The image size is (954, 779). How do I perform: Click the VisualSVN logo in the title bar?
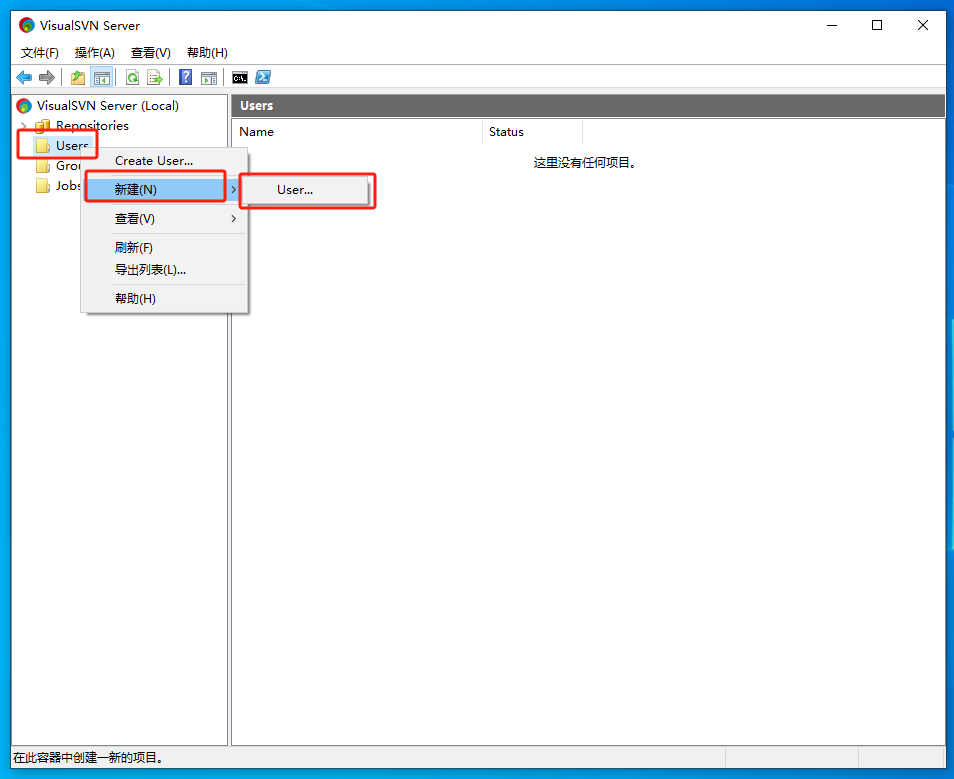point(27,25)
